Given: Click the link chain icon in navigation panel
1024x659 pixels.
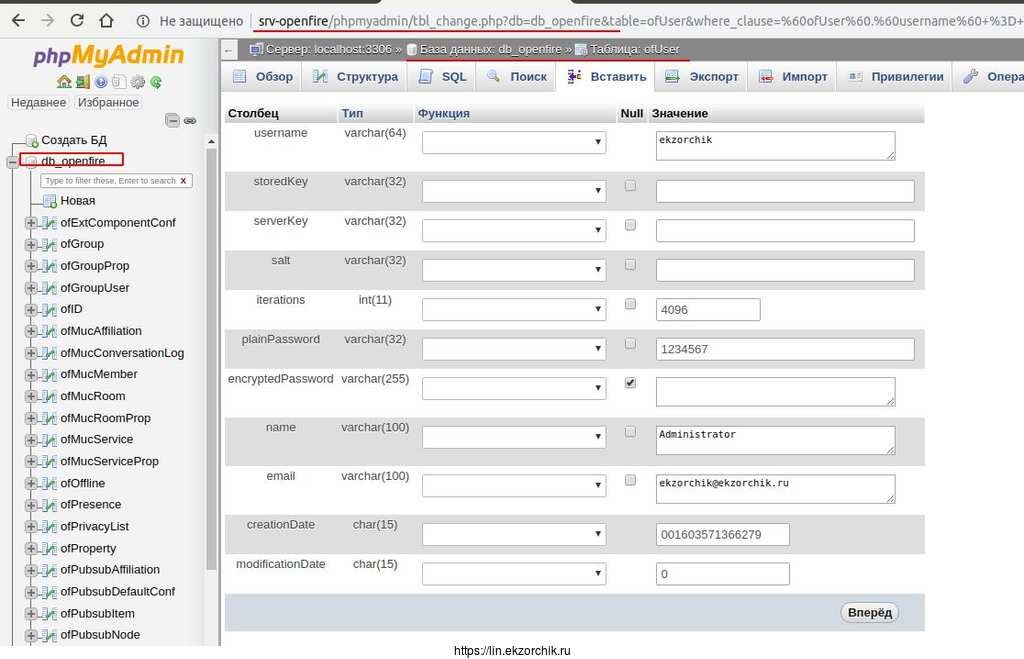Looking at the screenshot, I should click(190, 120).
